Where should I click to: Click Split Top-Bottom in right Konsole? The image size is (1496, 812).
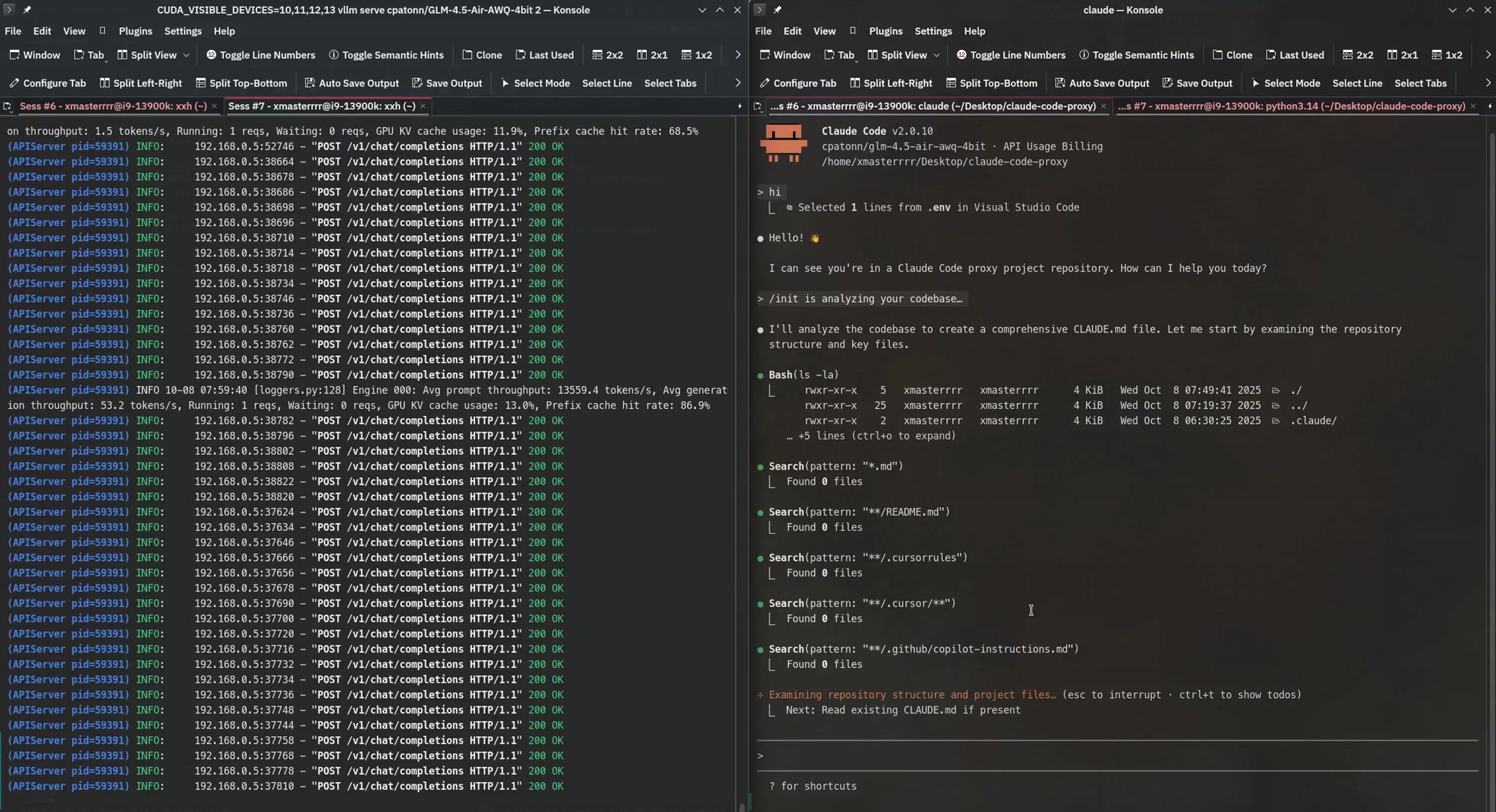pos(992,83)
